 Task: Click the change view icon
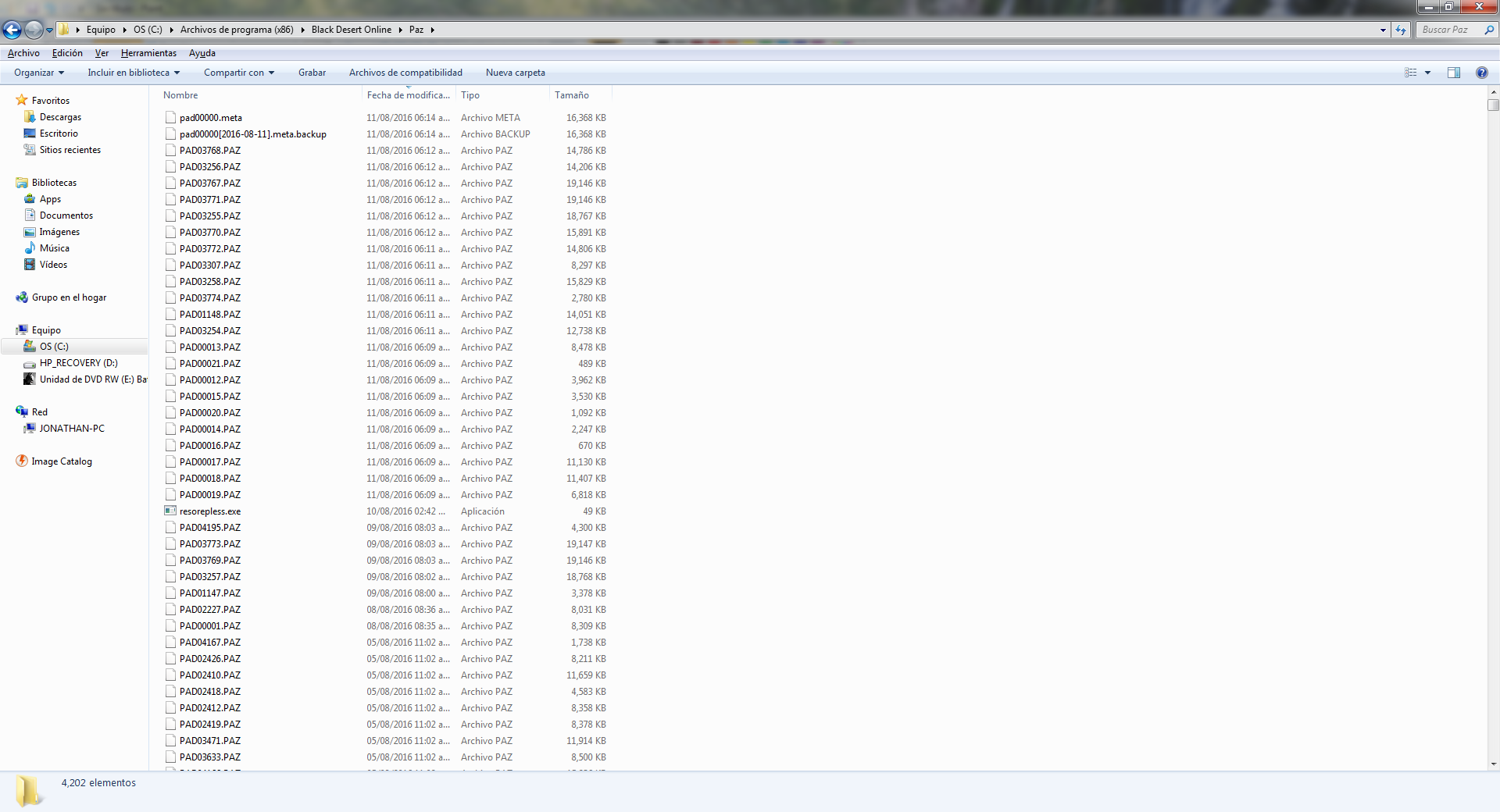tap(1411, 73)
